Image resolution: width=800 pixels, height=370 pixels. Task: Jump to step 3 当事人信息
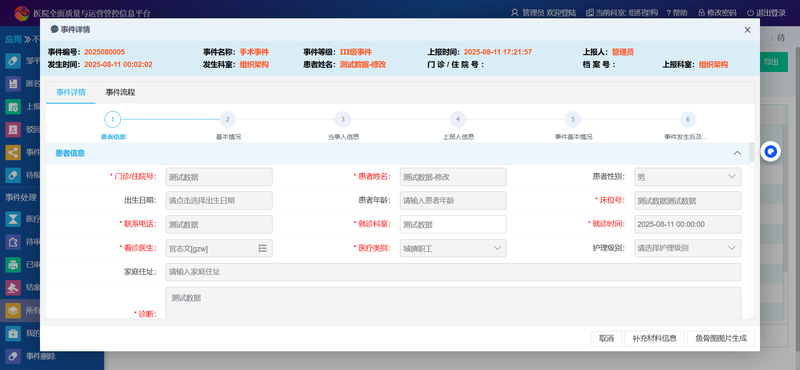click(x=343, y=119)
